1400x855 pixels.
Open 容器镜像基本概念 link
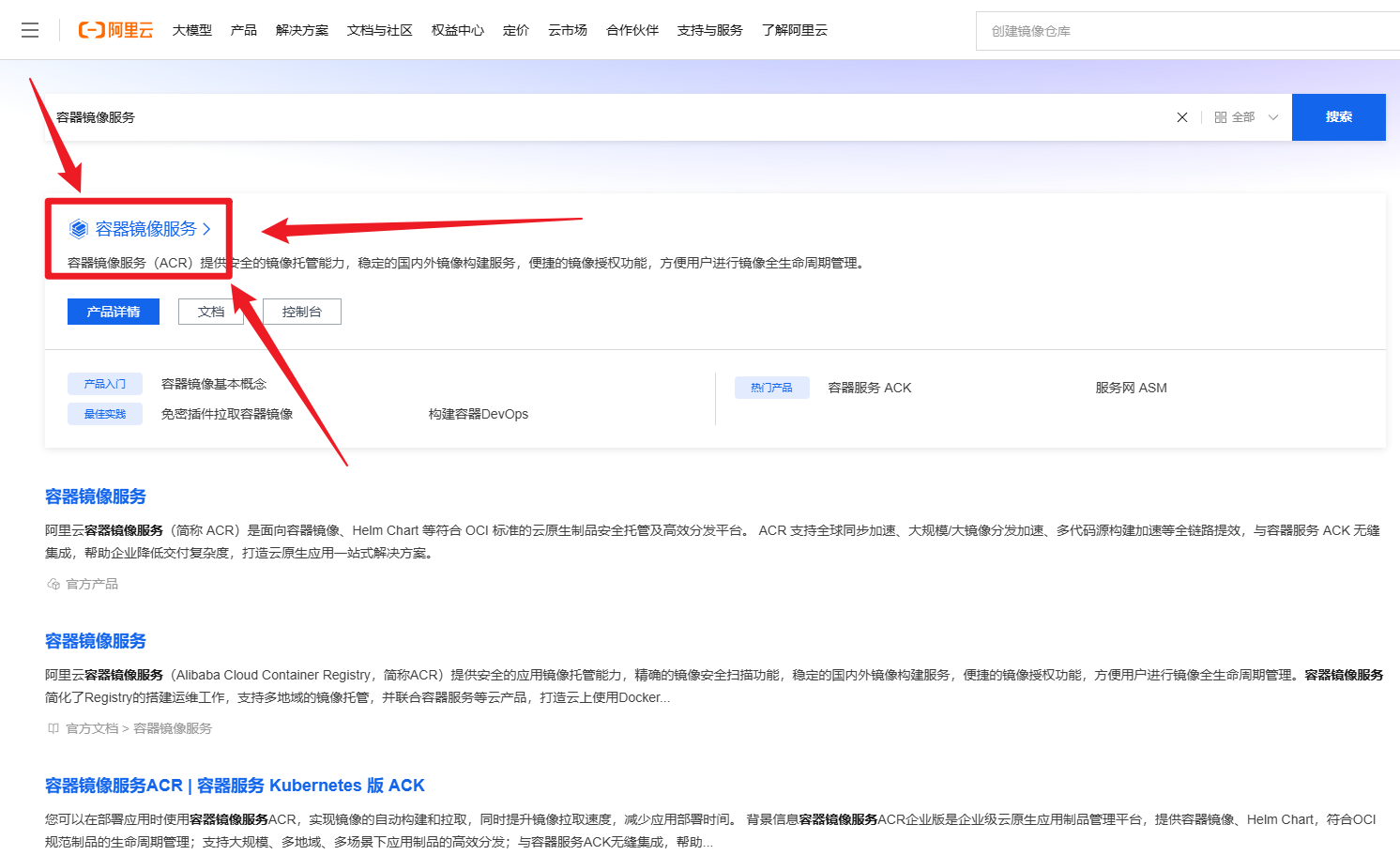click(214, 384)
